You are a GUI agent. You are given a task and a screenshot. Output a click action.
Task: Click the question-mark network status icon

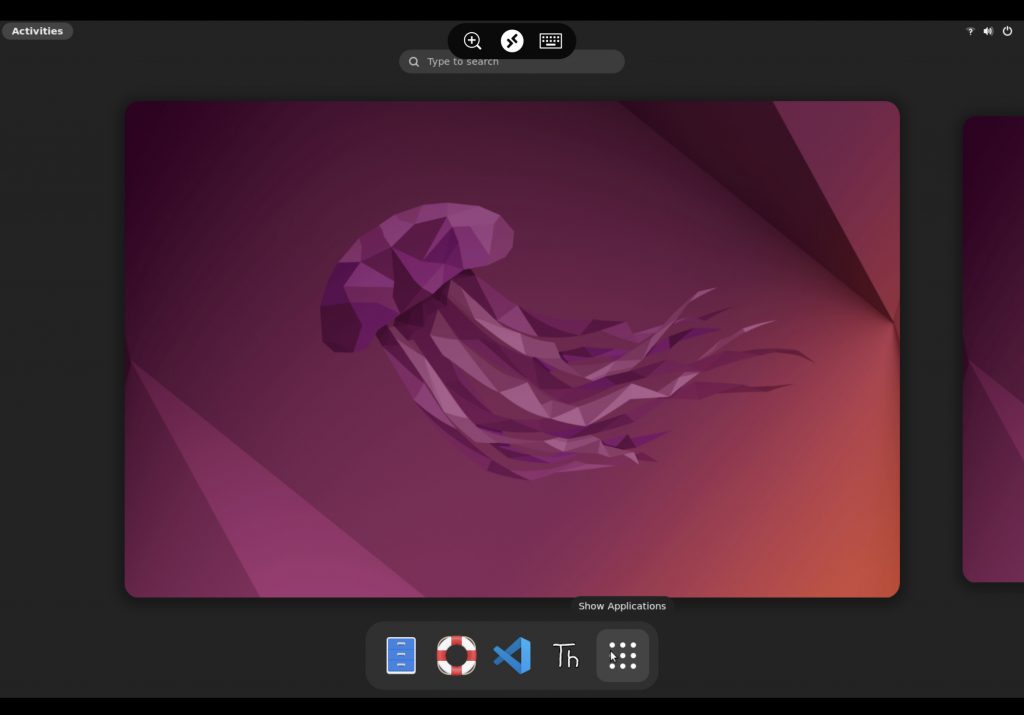(x=969, y=31)
